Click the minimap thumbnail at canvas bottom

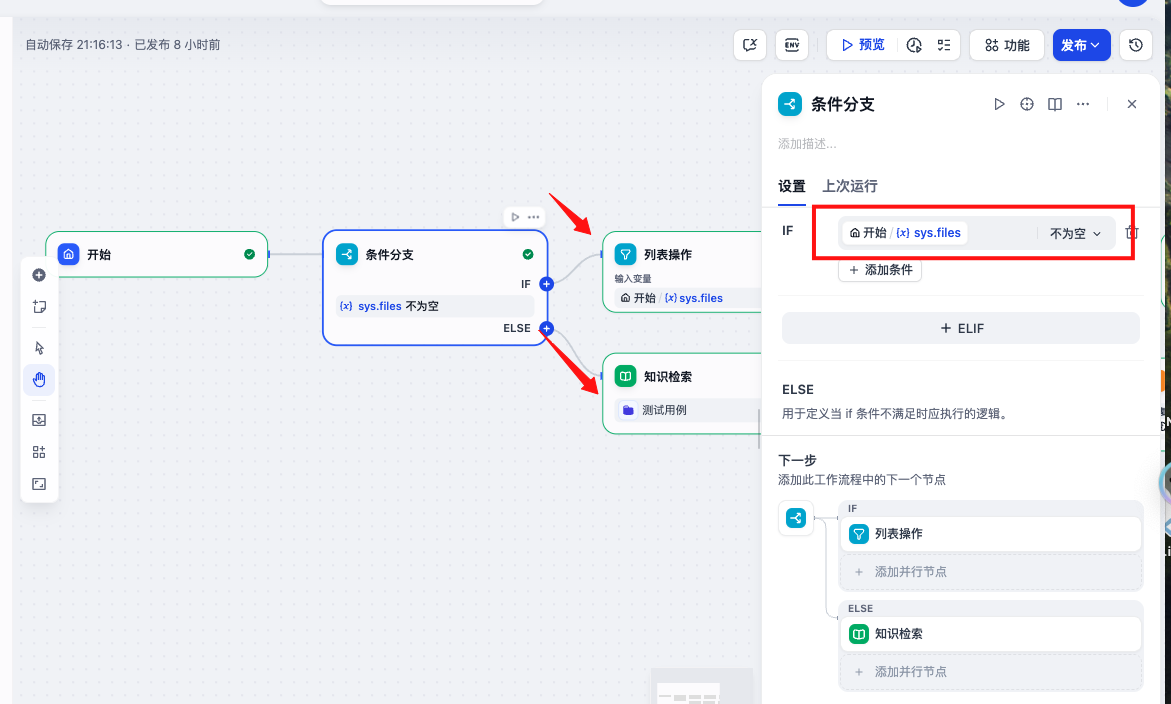point(702,687)
